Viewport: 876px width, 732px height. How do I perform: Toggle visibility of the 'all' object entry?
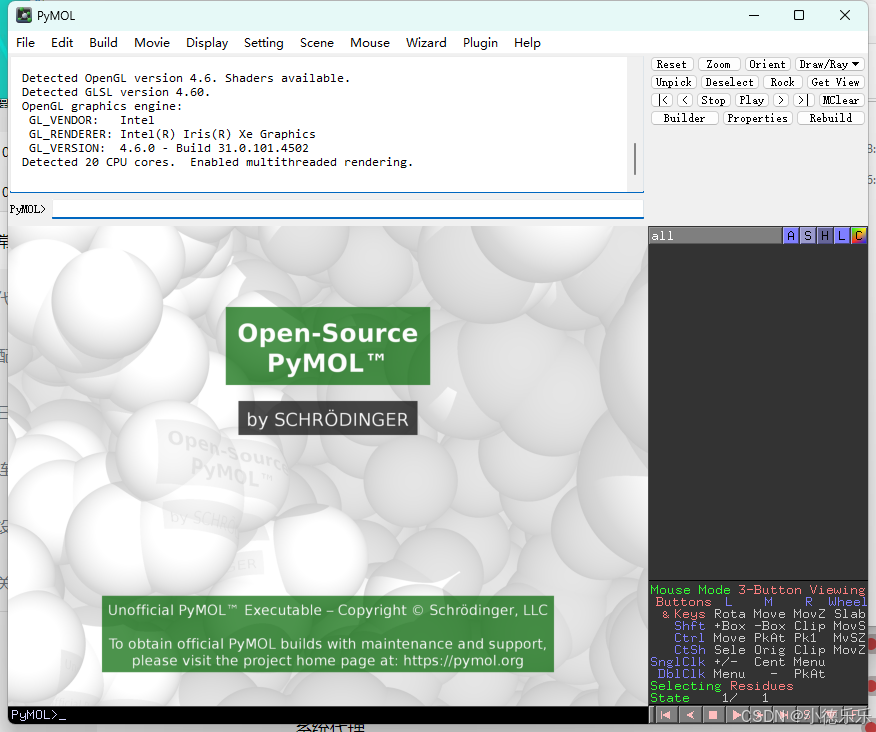[x=715, y=236]
